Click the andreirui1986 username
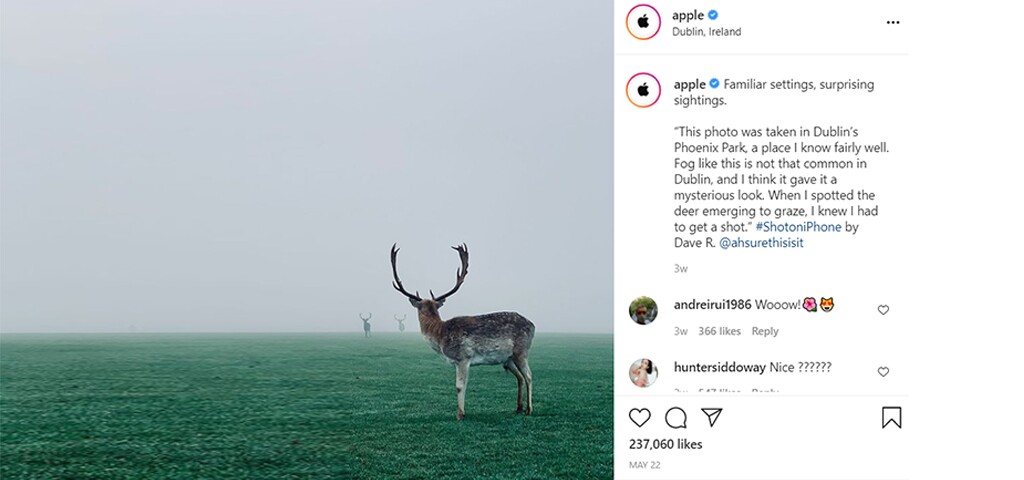 (x=712, y=304)
